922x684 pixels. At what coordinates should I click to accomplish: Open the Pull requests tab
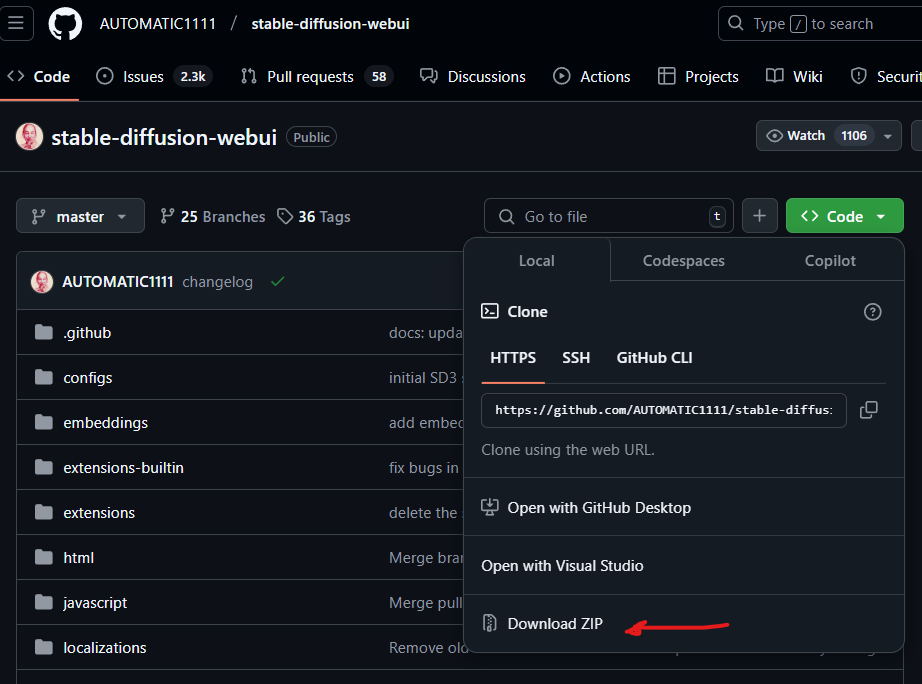pyautogui.click(x=316, y=76)
